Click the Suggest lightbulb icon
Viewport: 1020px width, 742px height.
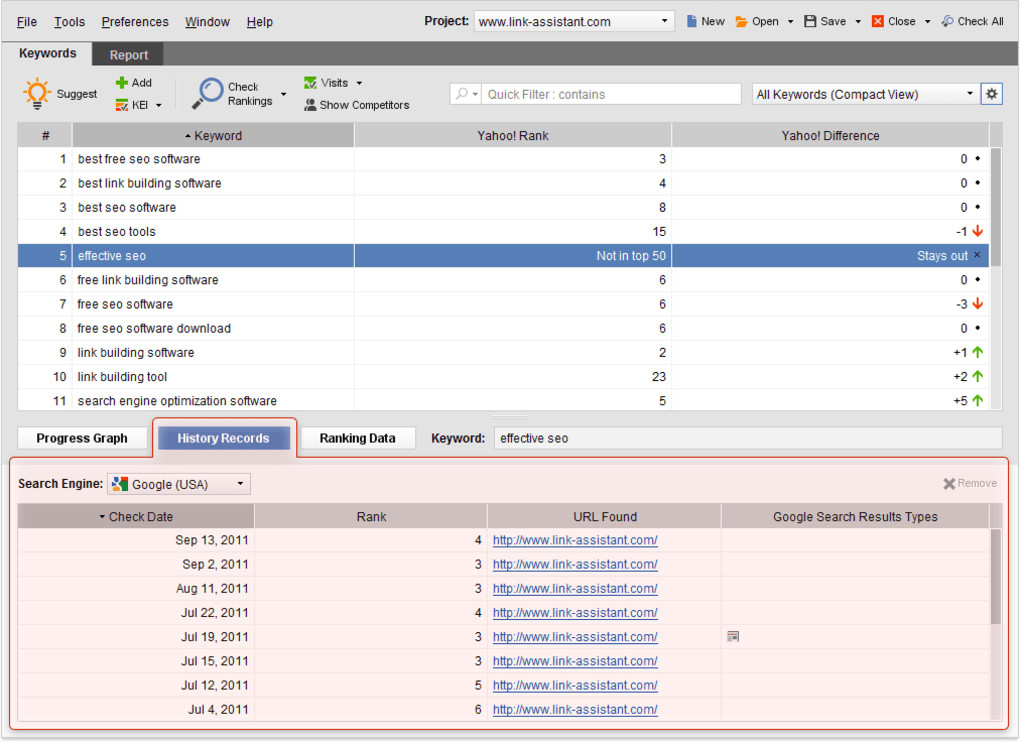pyautogui.click(x=36, y=94)
